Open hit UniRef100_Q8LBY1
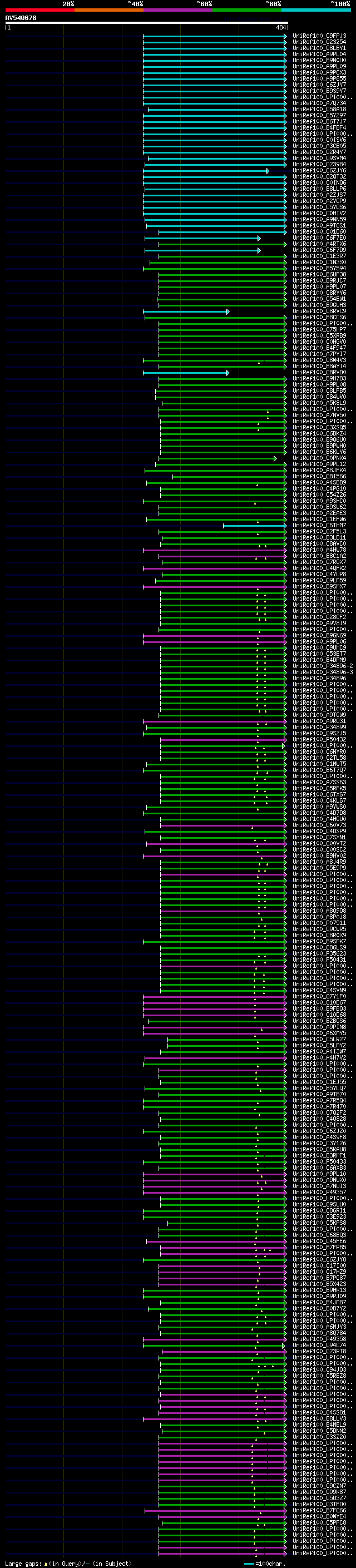The height and width of the screenshot is (1568, 356). (x=319, y=48)
